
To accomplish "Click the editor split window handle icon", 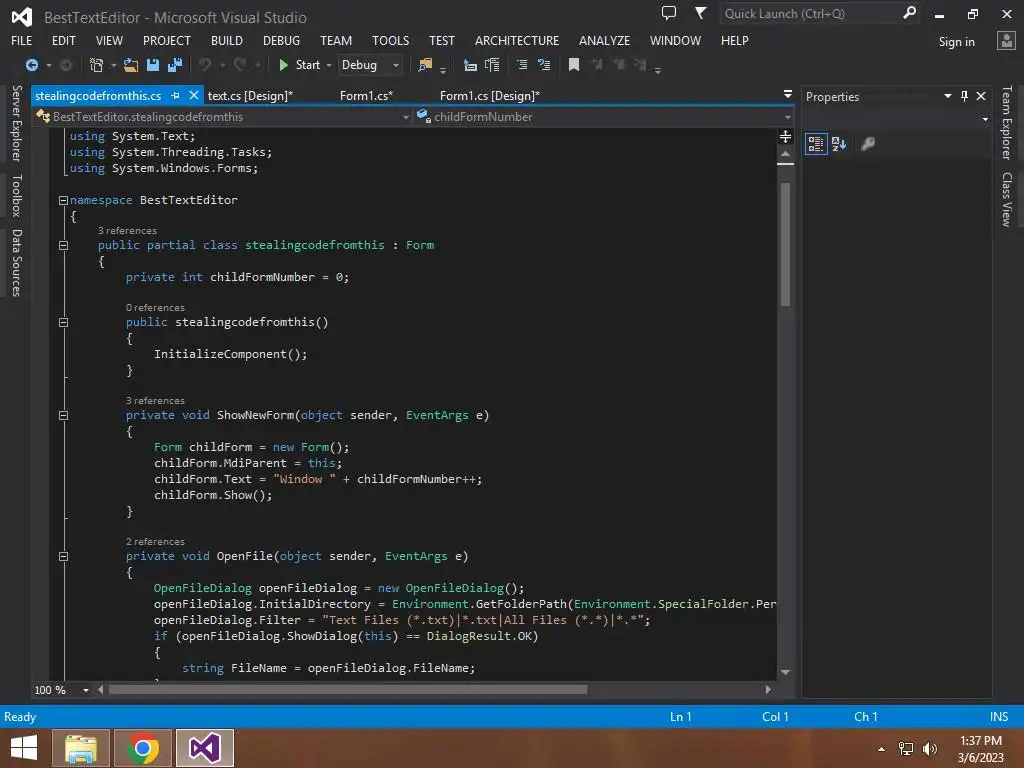I will pos(786,136).
